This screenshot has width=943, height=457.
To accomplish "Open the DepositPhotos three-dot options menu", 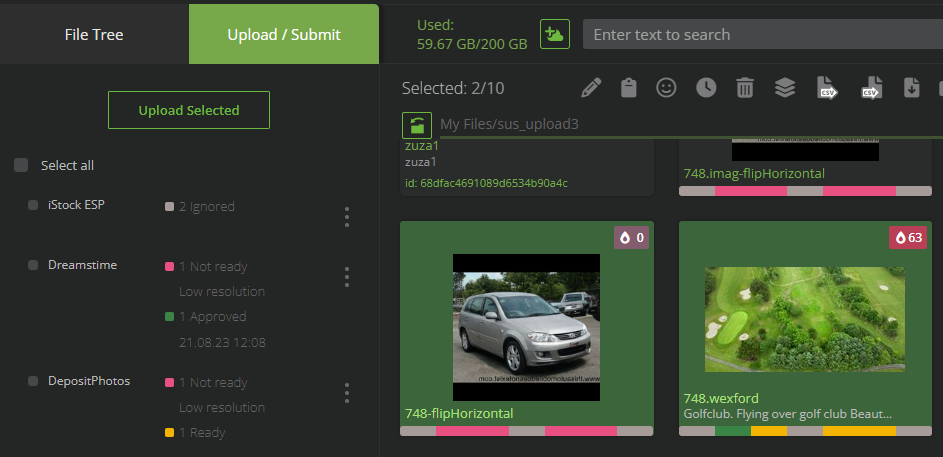I will [x=347, y=392].
